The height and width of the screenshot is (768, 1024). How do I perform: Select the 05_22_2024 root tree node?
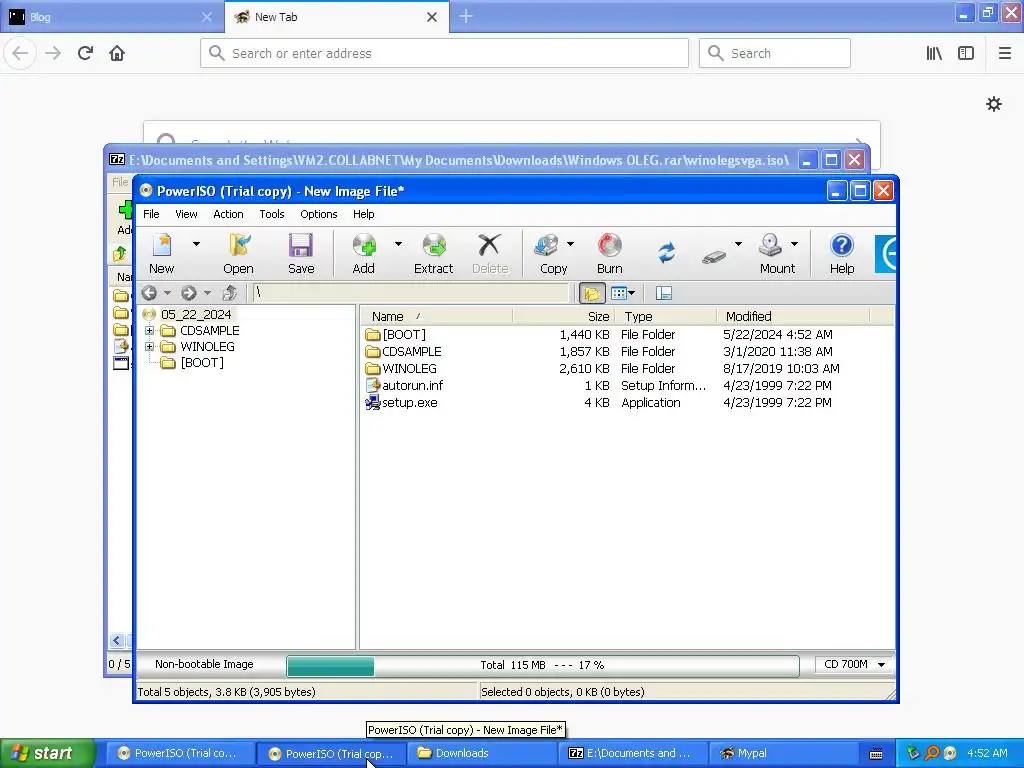pyautogui.click(x=196, y=315)
